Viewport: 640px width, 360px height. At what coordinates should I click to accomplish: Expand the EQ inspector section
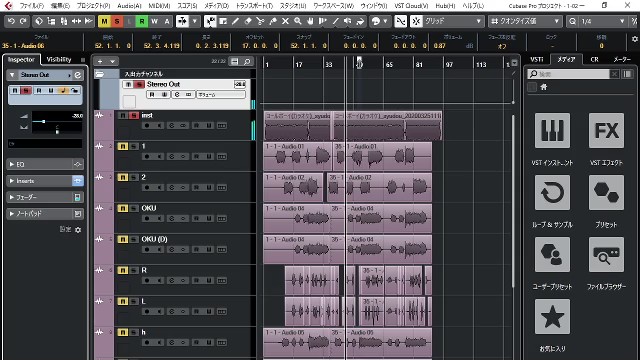[x=45, y=164]
